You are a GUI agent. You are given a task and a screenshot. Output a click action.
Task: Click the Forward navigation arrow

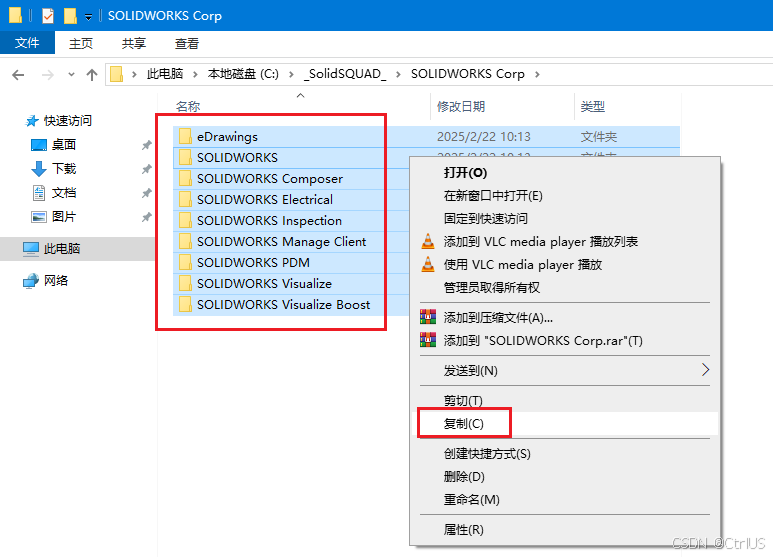pyautogui.click(x=48, y=75)
